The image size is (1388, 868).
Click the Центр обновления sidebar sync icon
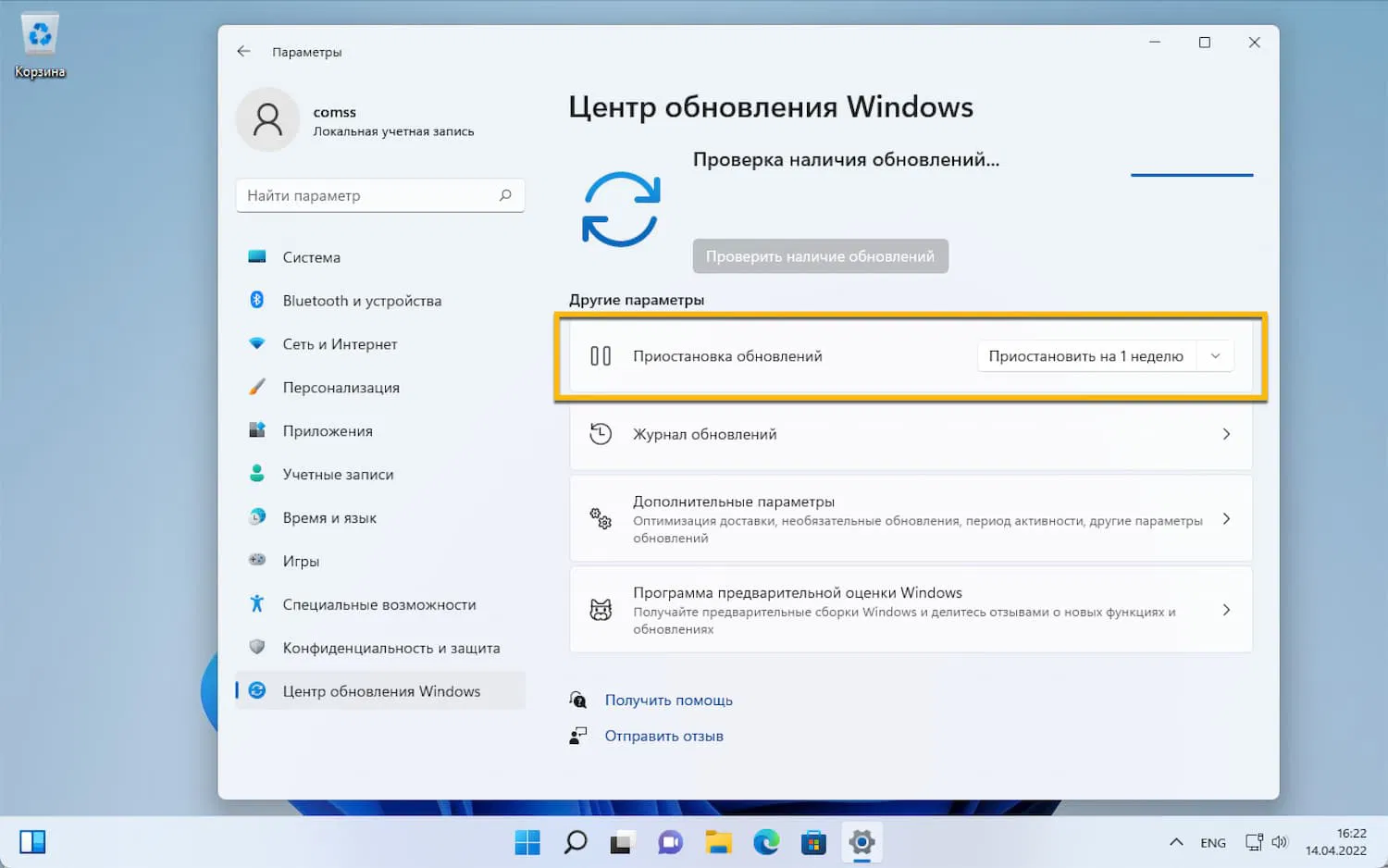(x=257, y=690)
